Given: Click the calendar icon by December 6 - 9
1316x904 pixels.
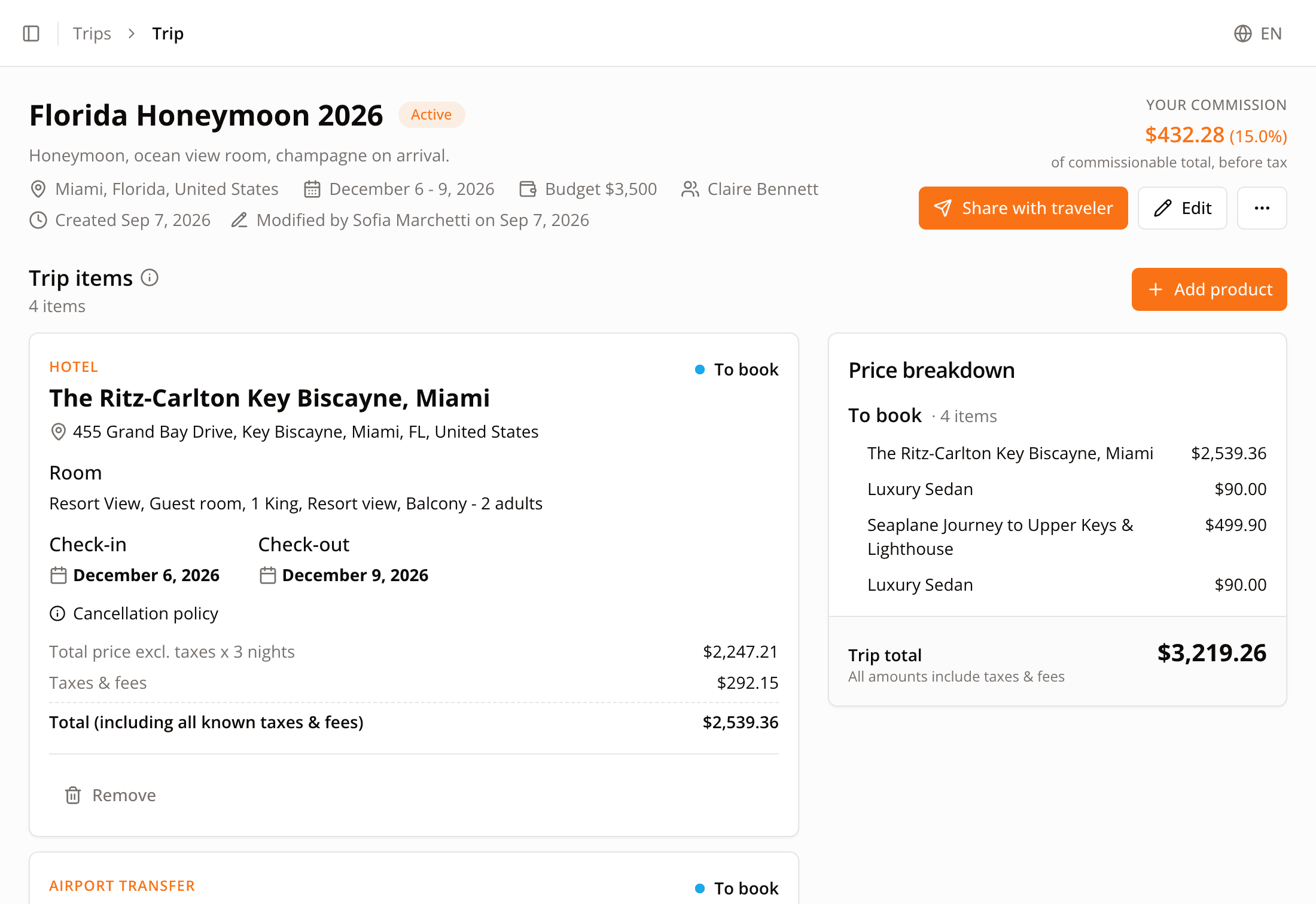Looking at the screenshot, I should point(312,189).
